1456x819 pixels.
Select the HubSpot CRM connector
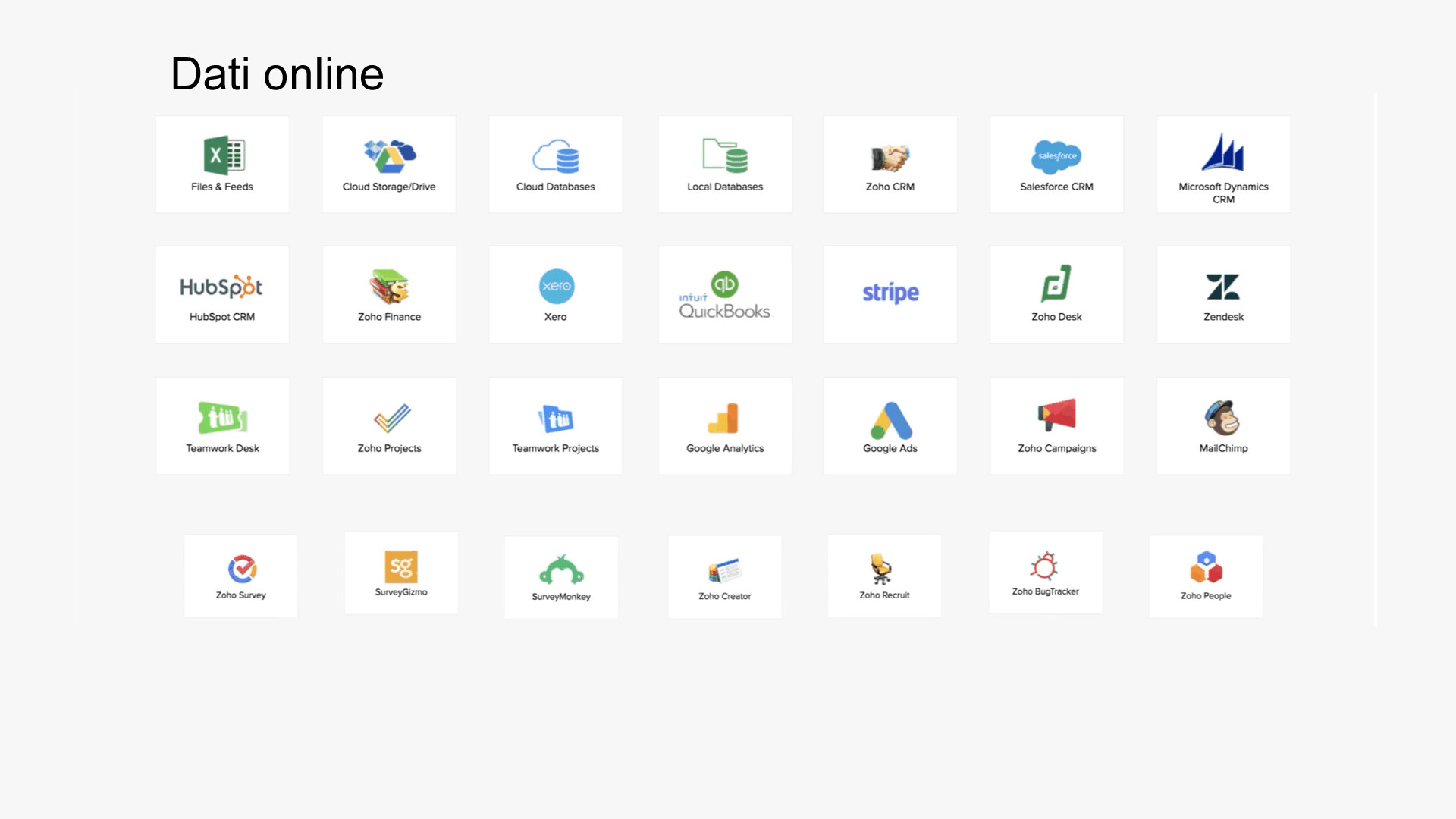pos(222,294)
